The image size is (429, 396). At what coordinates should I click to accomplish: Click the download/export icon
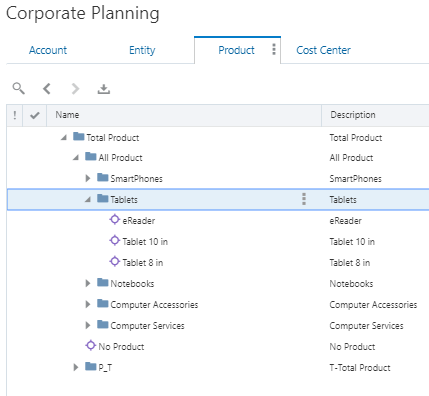pyautogui.click(x=104, y=89)
